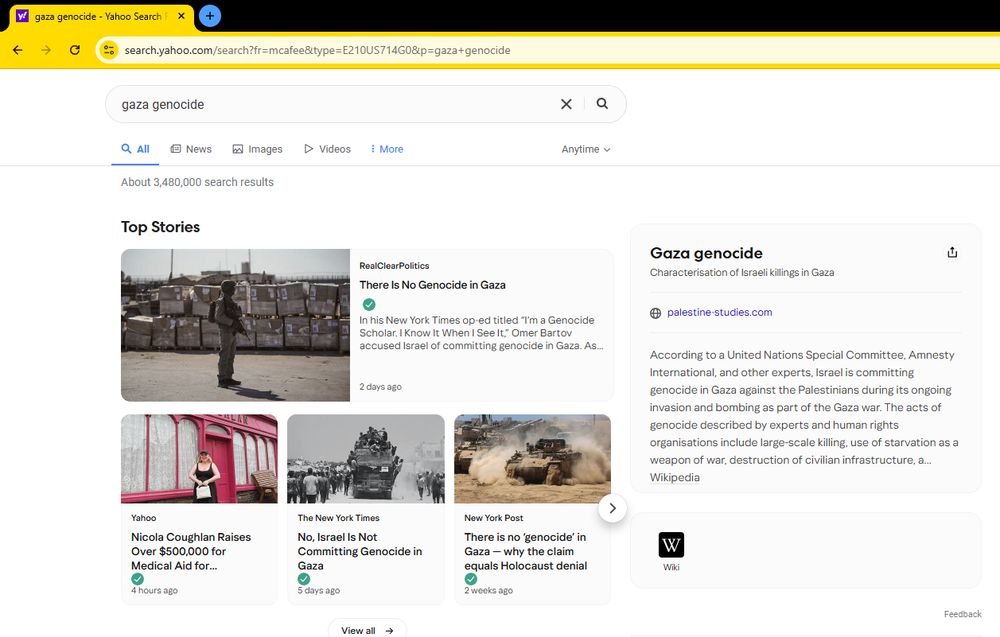Open the New York Post genocide claim story
1000x637 pixels.
pos(526,551)
